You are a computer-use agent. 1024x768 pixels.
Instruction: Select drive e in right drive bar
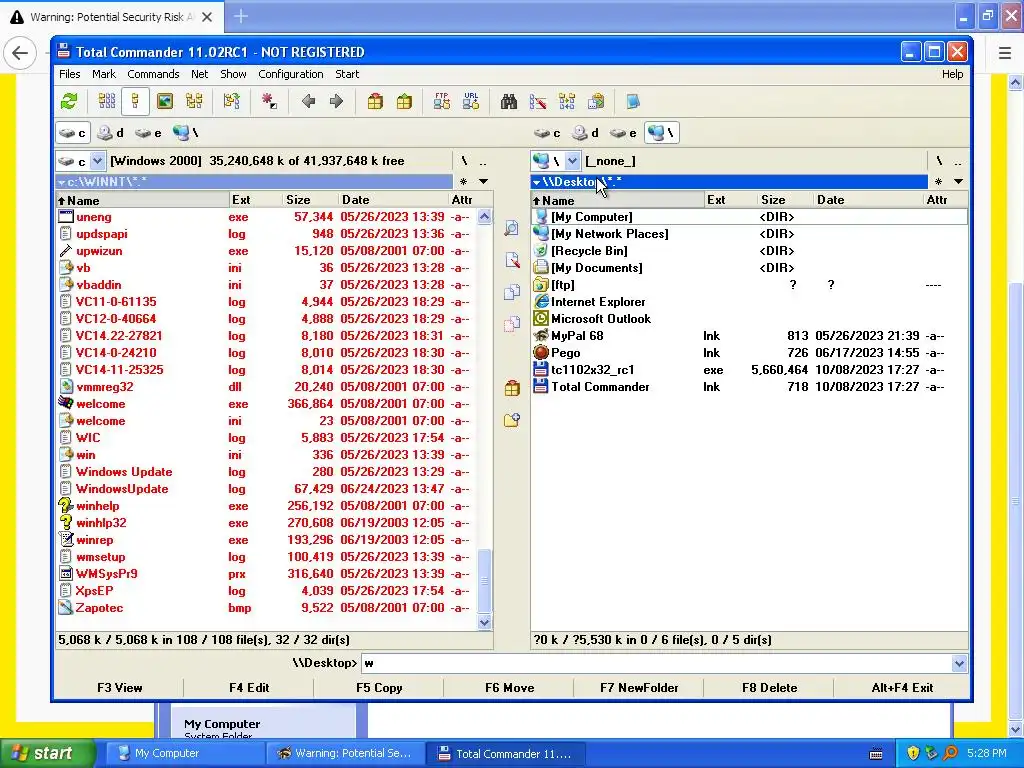623,133
